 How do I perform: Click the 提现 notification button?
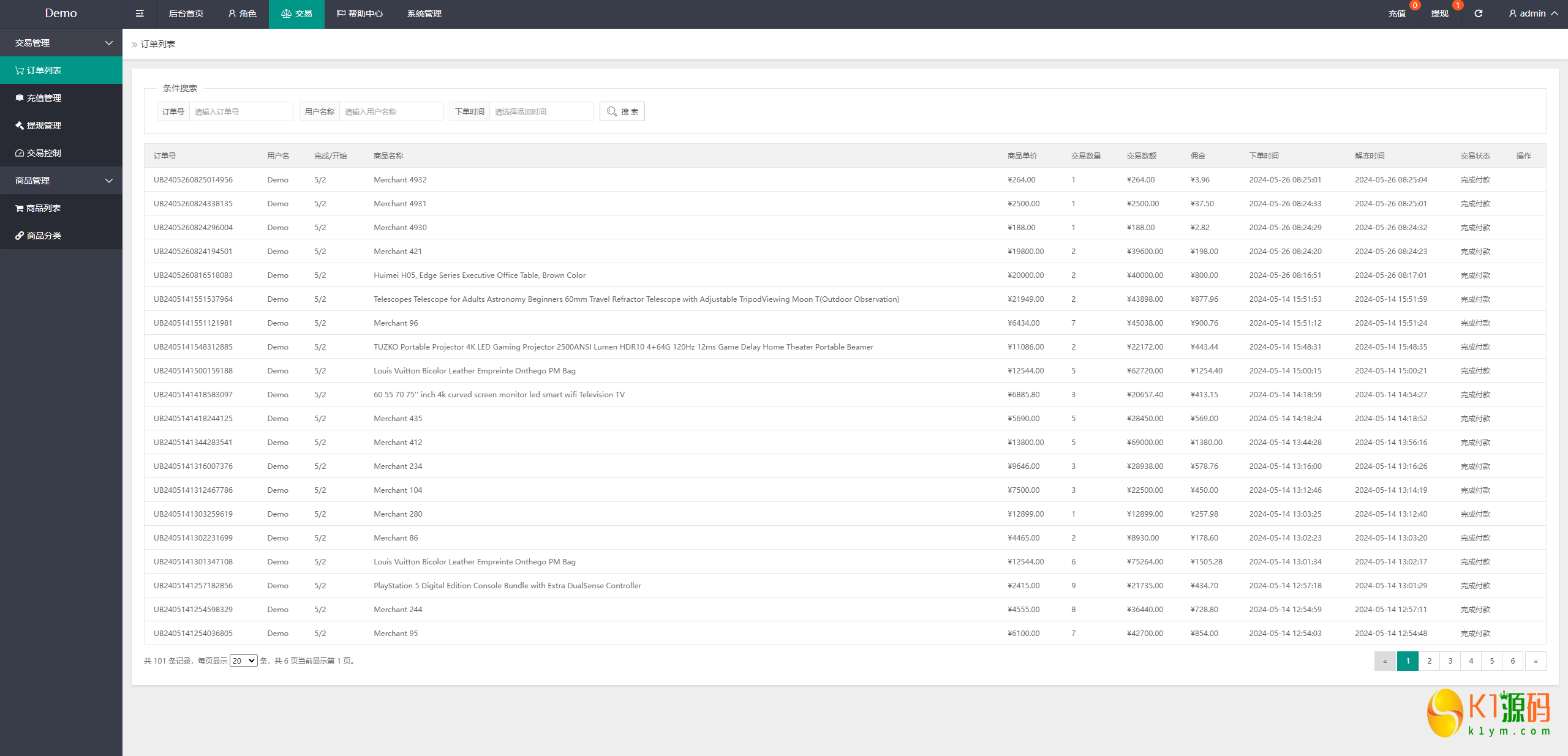[1440, 13]
